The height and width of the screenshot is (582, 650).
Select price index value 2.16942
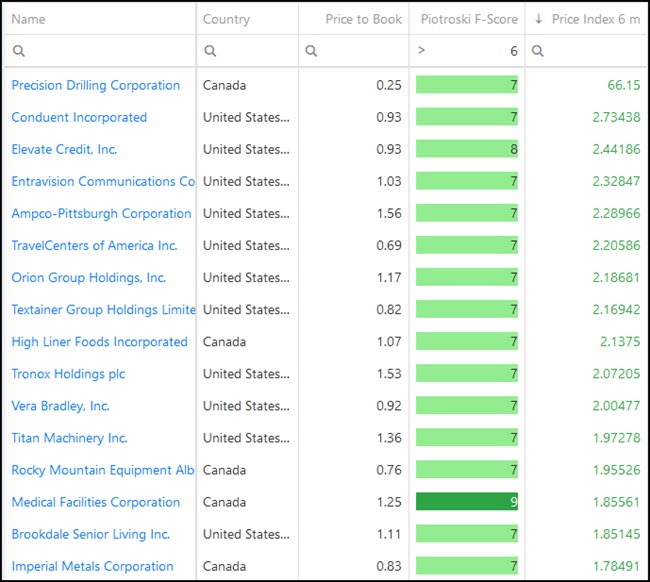pyautogui.click(x=616, y=310)
